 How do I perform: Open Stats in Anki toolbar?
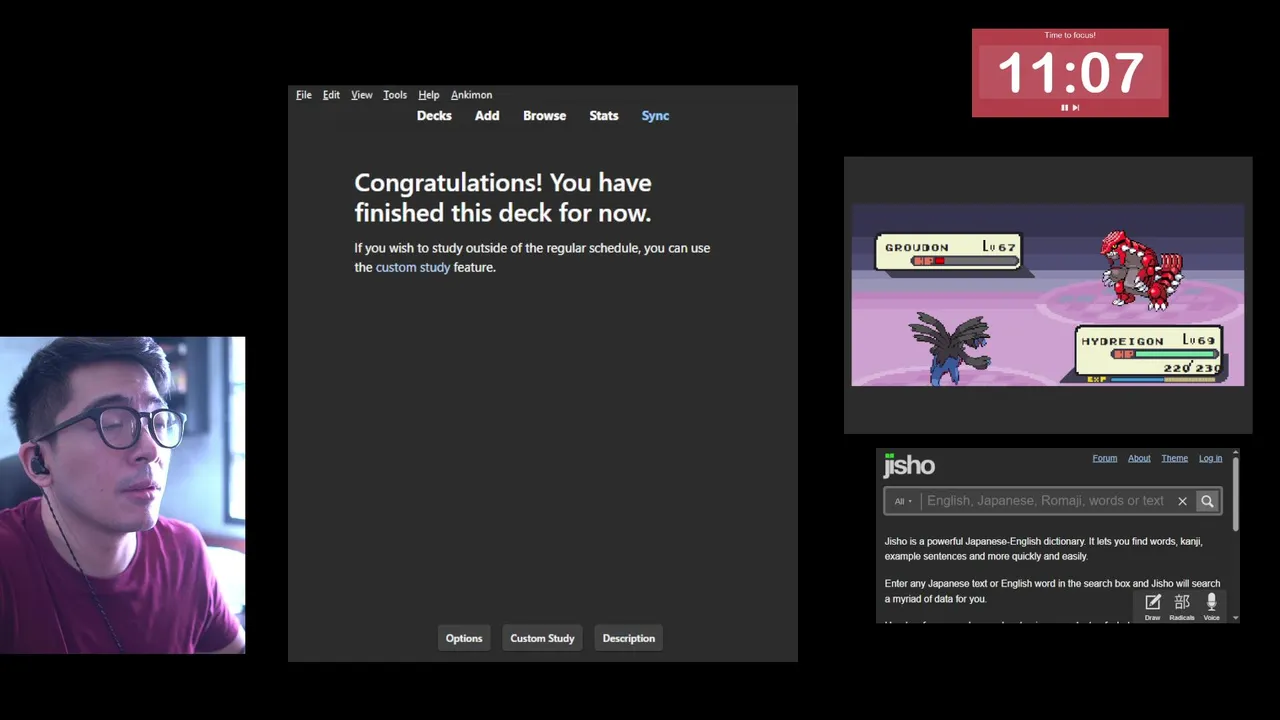[x=604, y=116]
